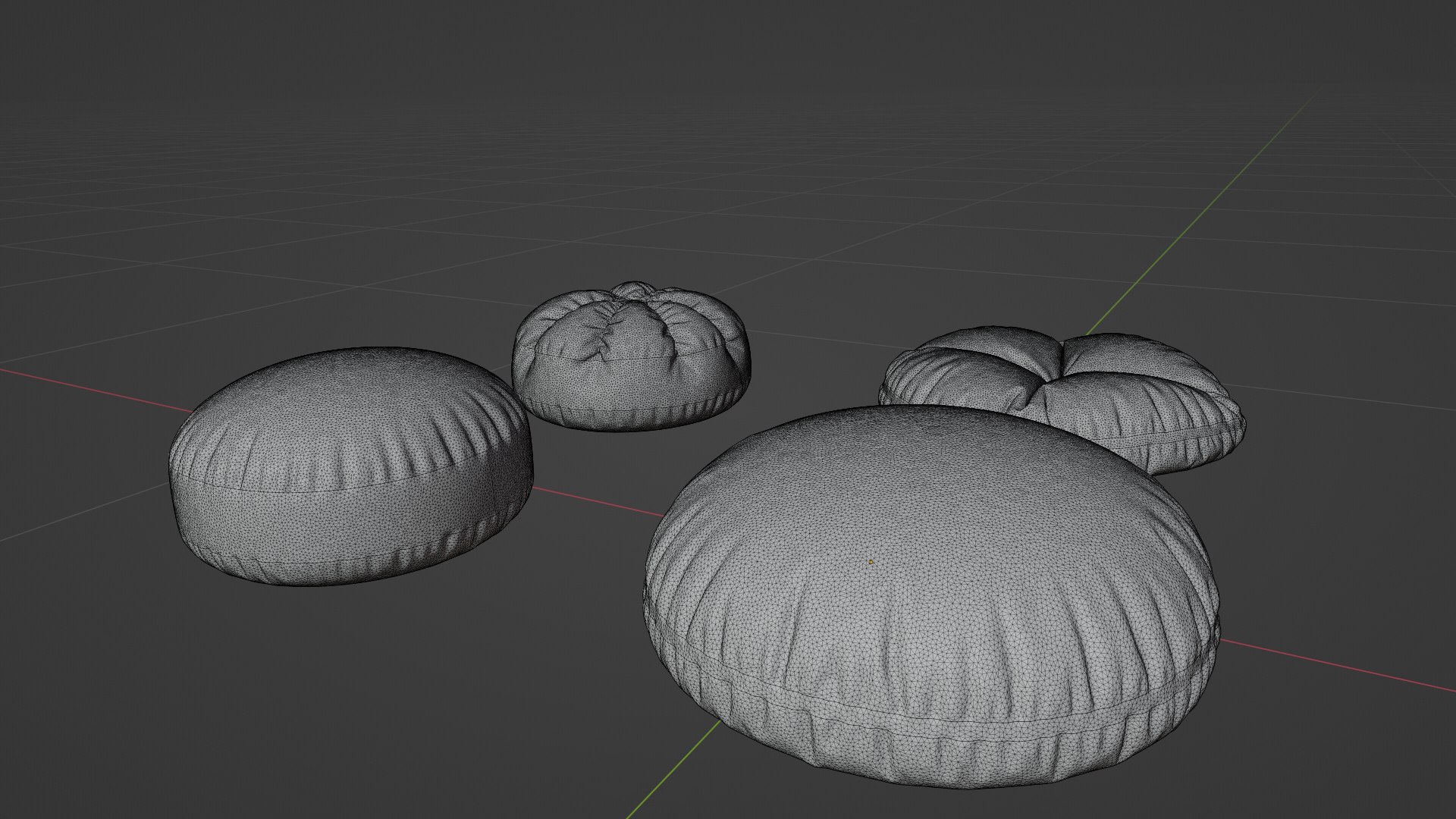This screenshot has height=819, width=1456.
Task: Select the thick pouf cushion with horizontal seam
Action: click(x=350, y=466)
